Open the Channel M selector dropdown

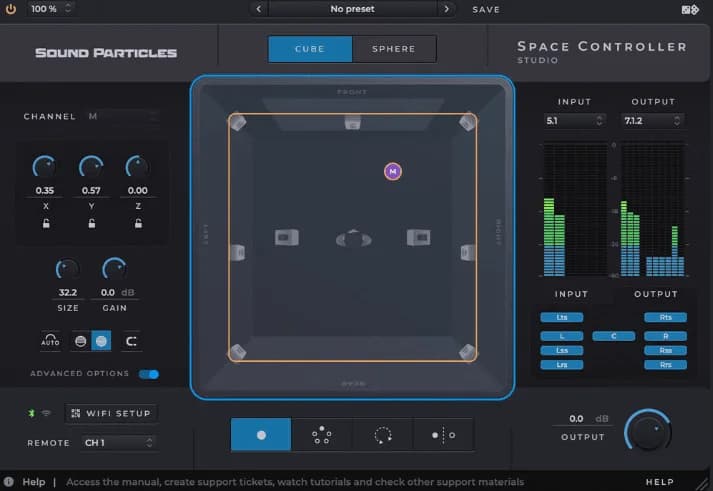click(123, 116)
